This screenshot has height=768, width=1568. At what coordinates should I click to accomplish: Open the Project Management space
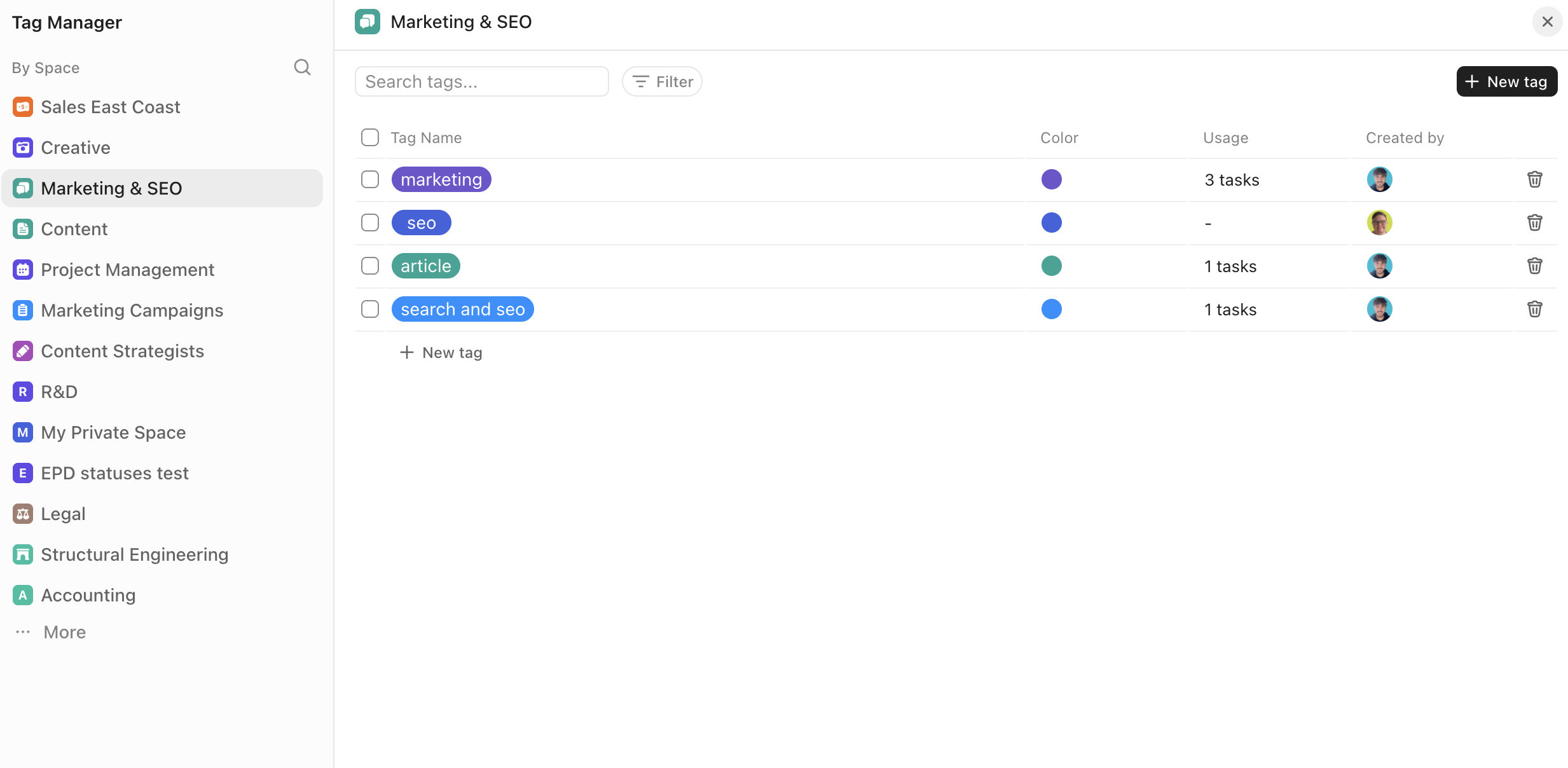(x=162, y=270)
